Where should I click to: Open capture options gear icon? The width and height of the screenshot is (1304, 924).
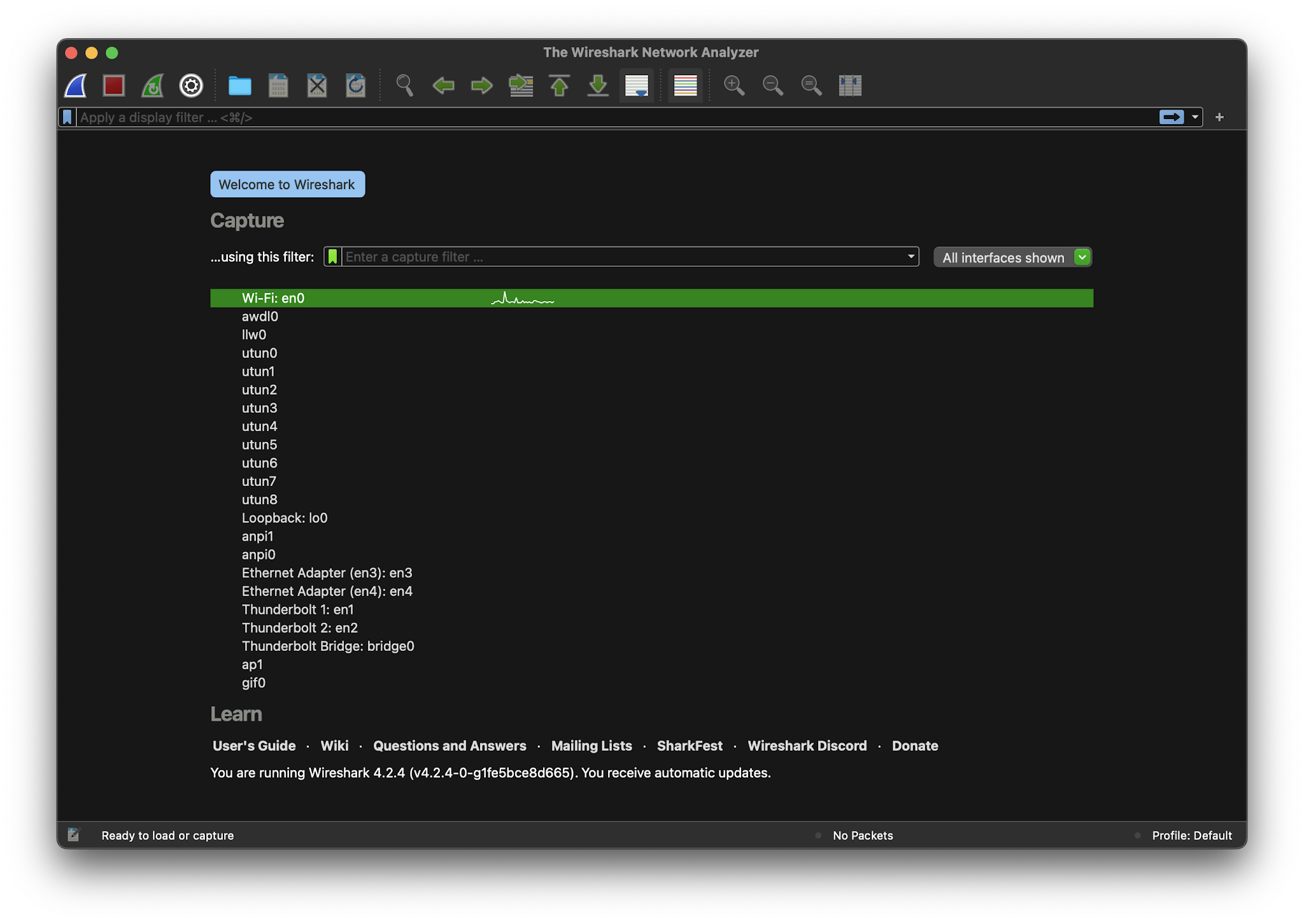[191, 85]
